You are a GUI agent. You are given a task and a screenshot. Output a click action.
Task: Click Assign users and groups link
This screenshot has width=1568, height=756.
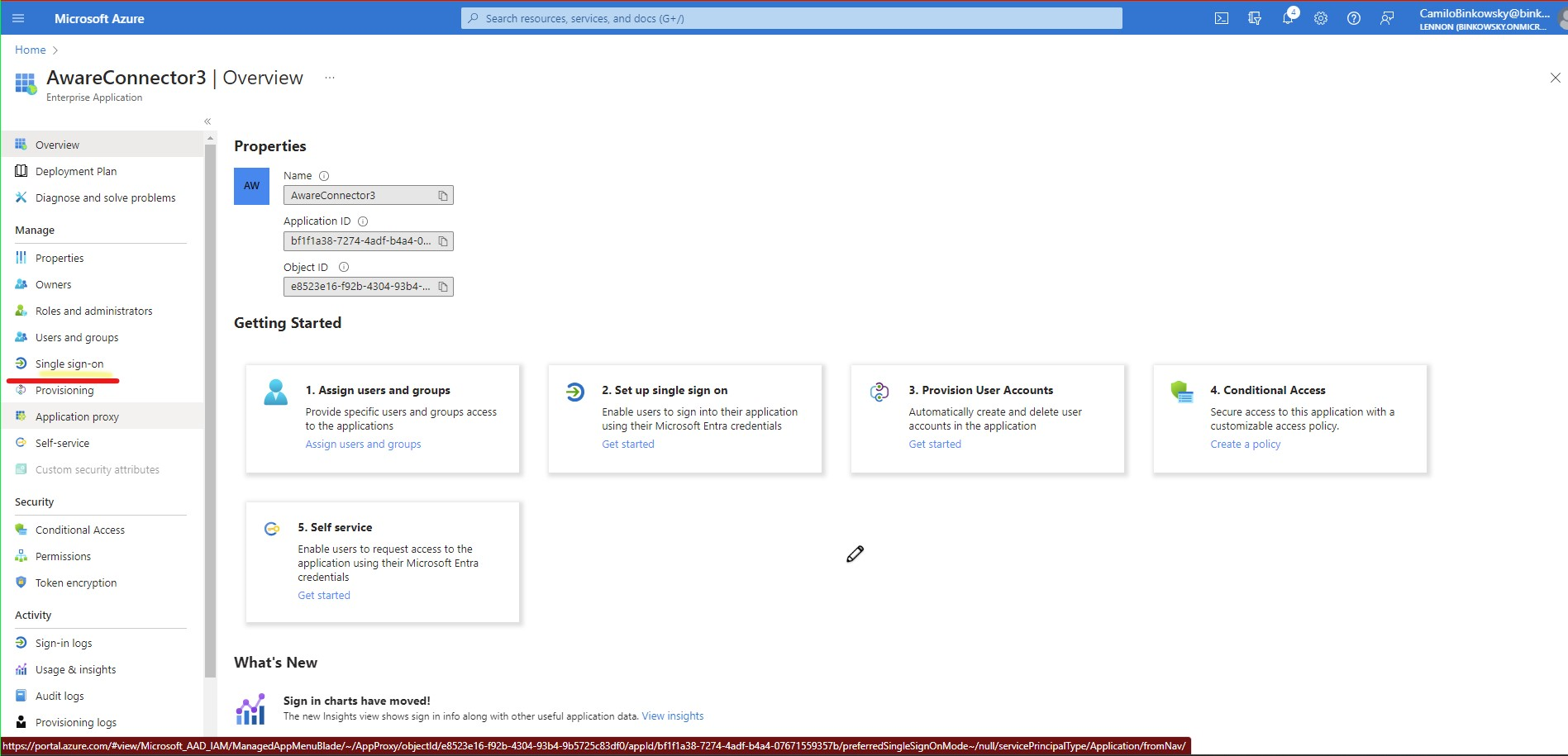tap(362, 444)
